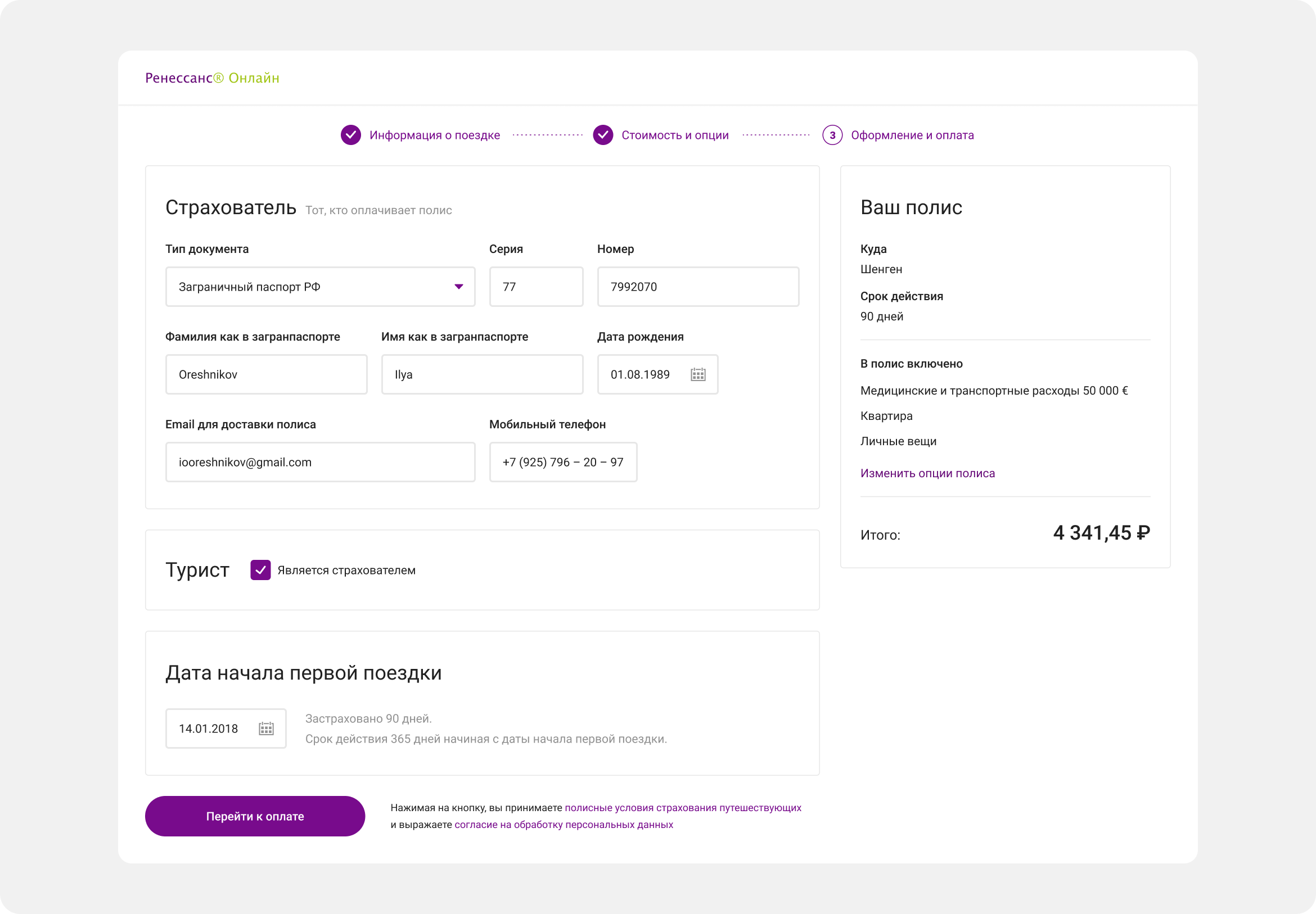This screenshot has height=914, width=1316.
Task: Click the Застраховано 90 дней note
Action: point(368,719)
